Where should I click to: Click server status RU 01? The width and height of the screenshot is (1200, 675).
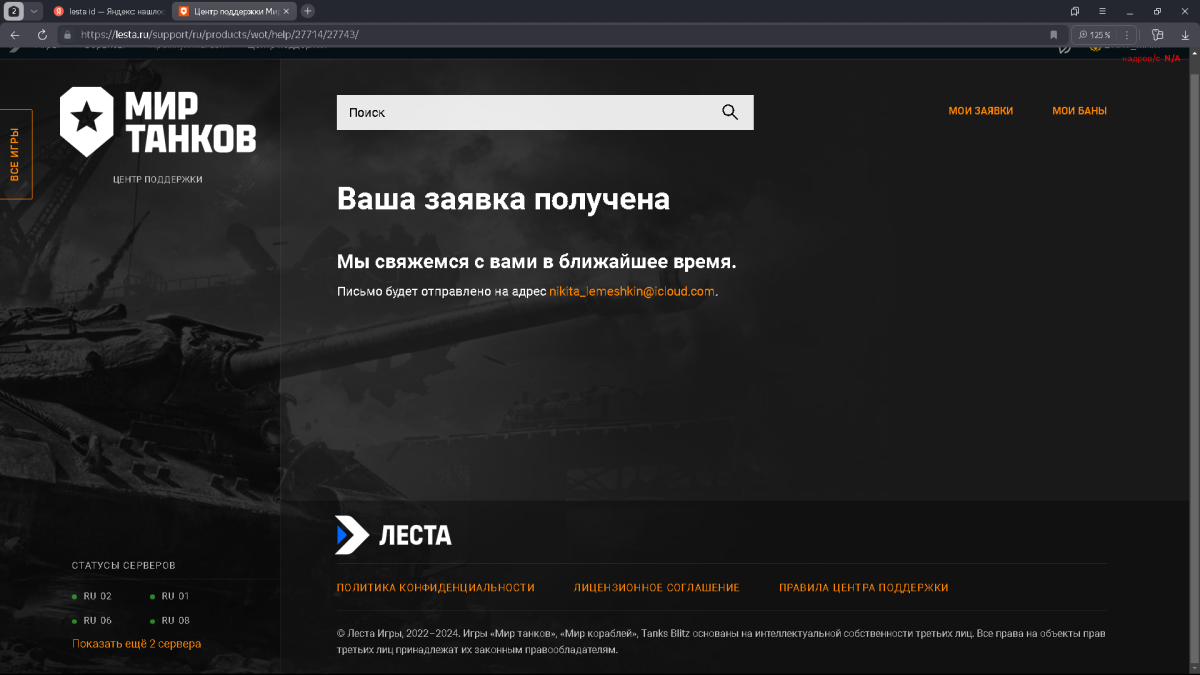(170, 596)
